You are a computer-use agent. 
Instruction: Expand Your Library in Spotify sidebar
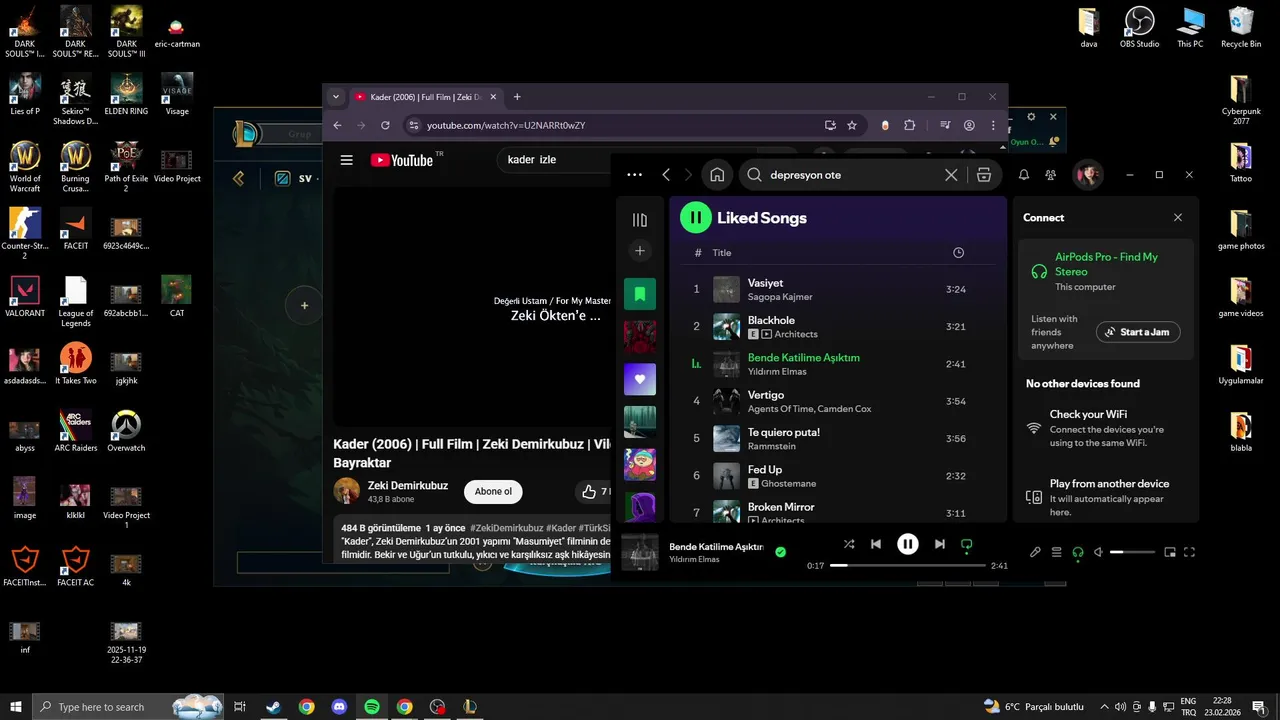coord(640,220)
